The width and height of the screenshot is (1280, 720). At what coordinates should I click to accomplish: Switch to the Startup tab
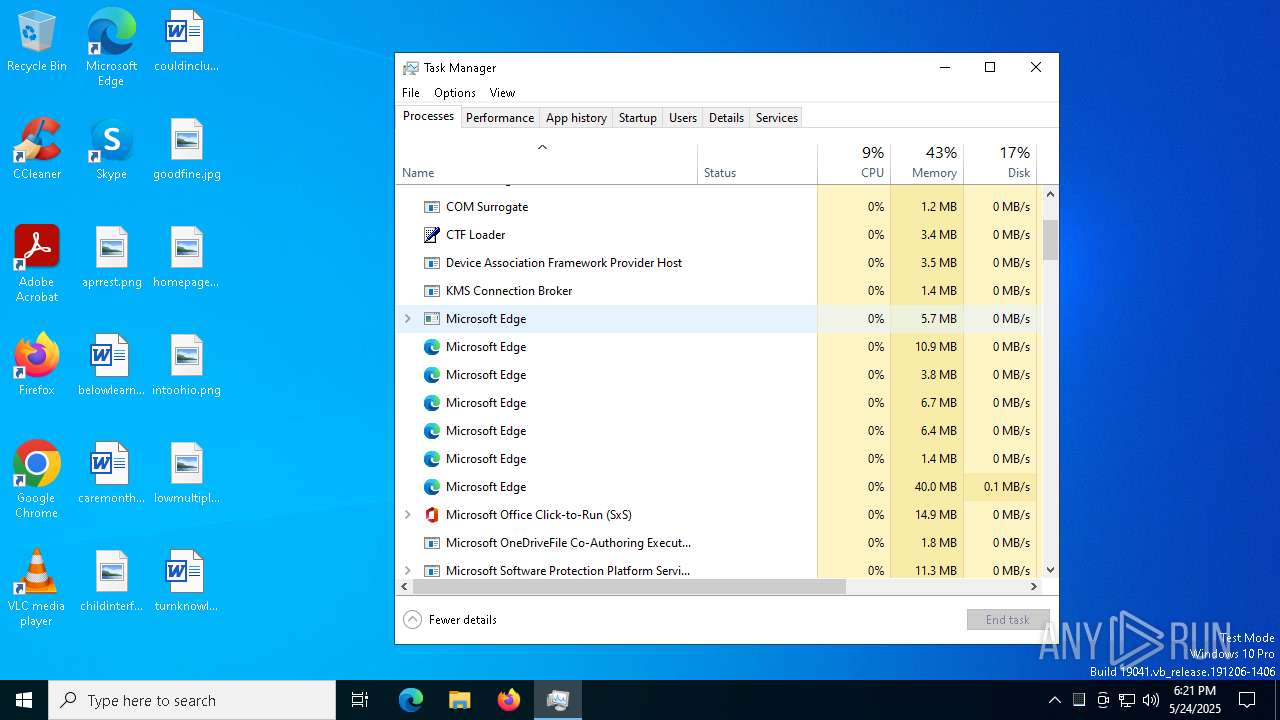tap(638, 118)
